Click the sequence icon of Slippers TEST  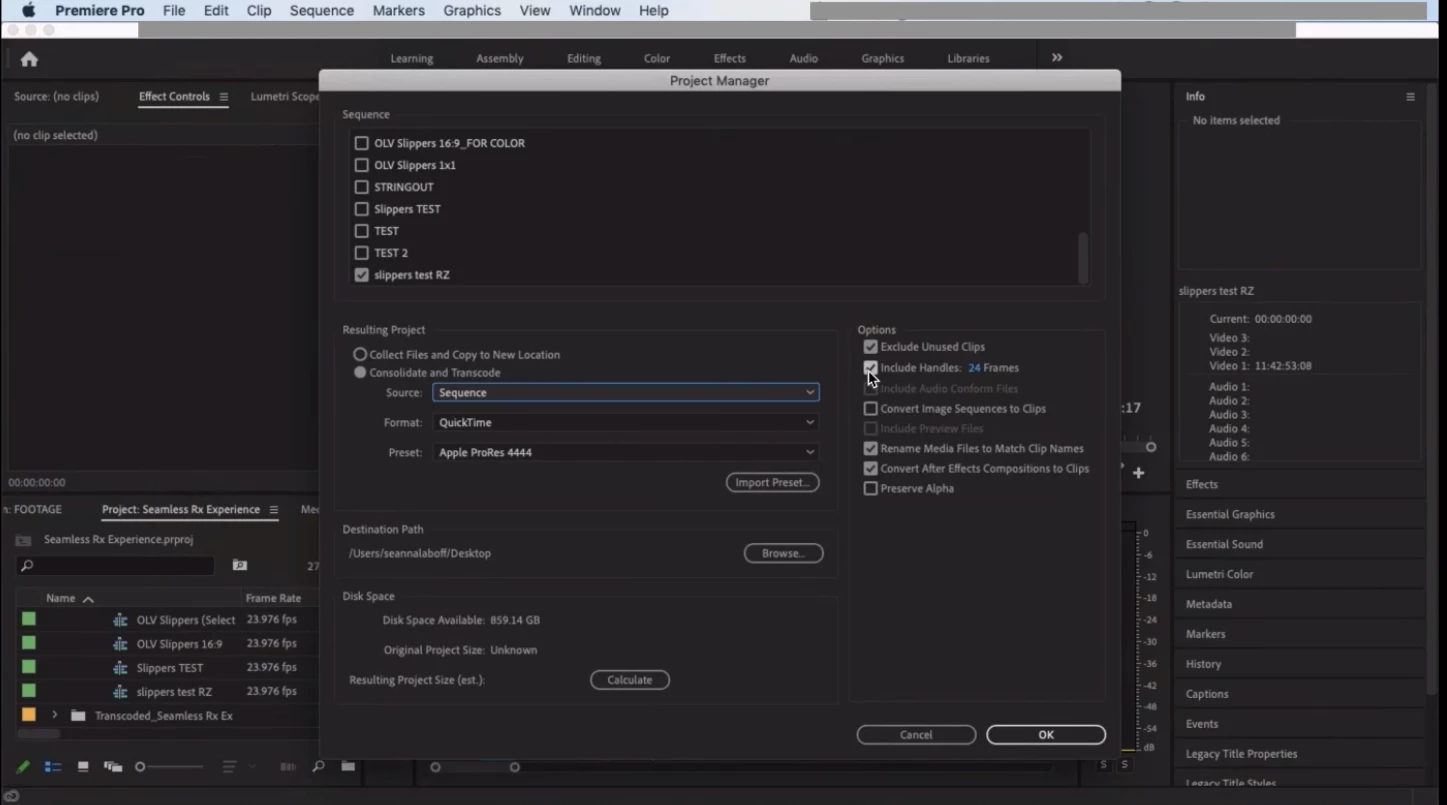click(x=121, y=668)
